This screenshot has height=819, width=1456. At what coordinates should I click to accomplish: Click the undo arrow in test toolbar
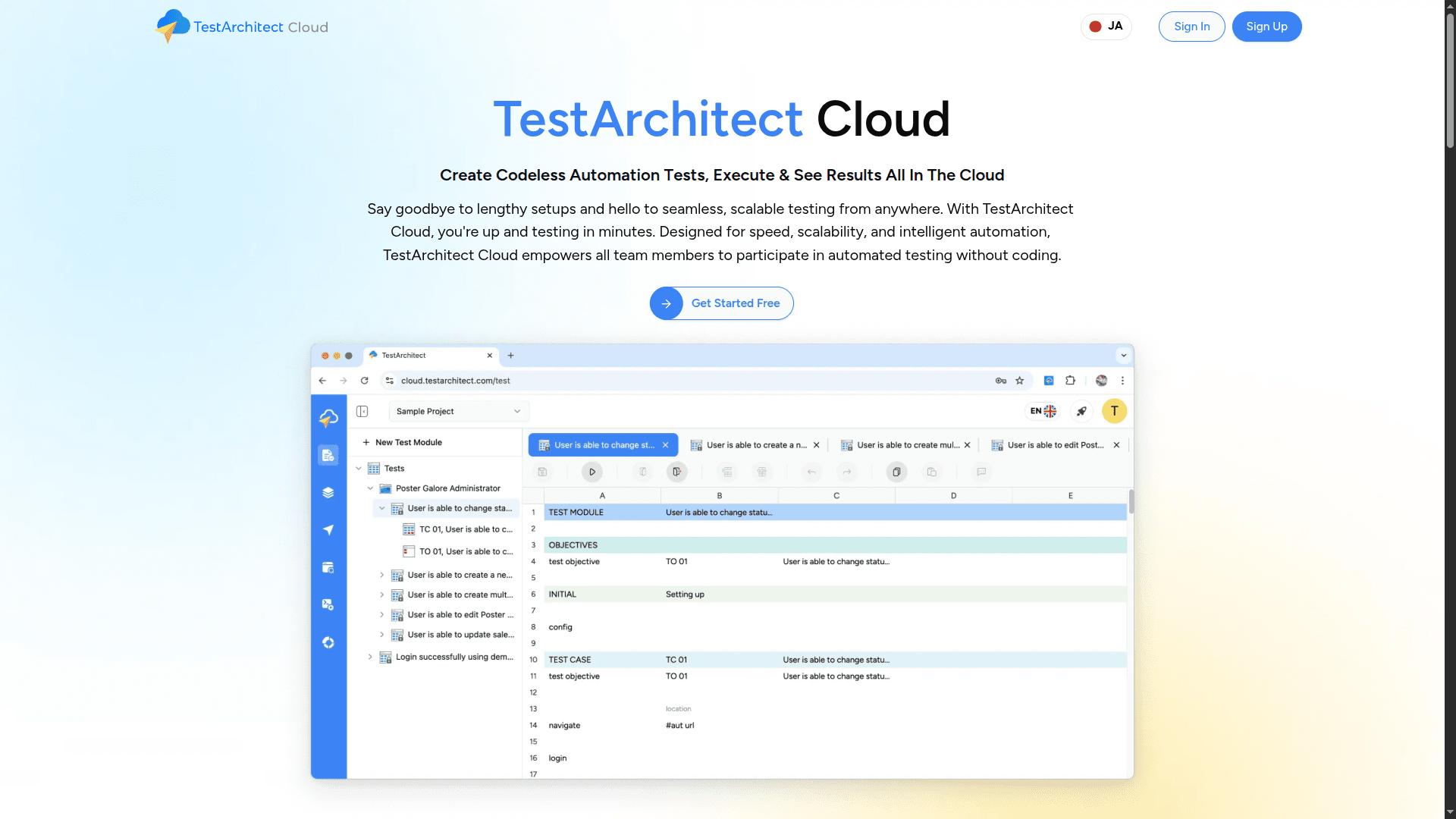[x=811, y=472]
